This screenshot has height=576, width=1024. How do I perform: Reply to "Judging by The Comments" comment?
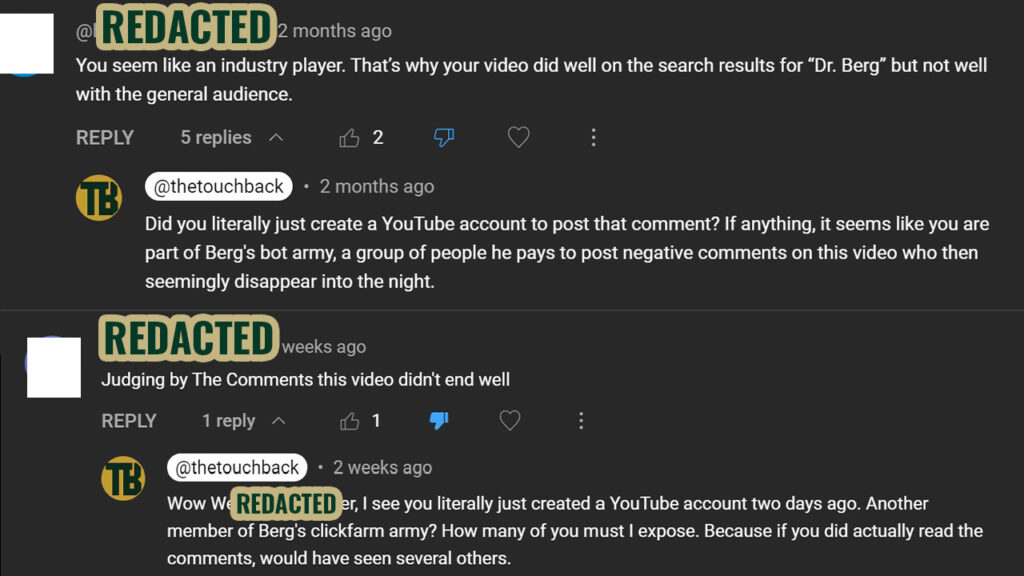(x=129, y=421)
